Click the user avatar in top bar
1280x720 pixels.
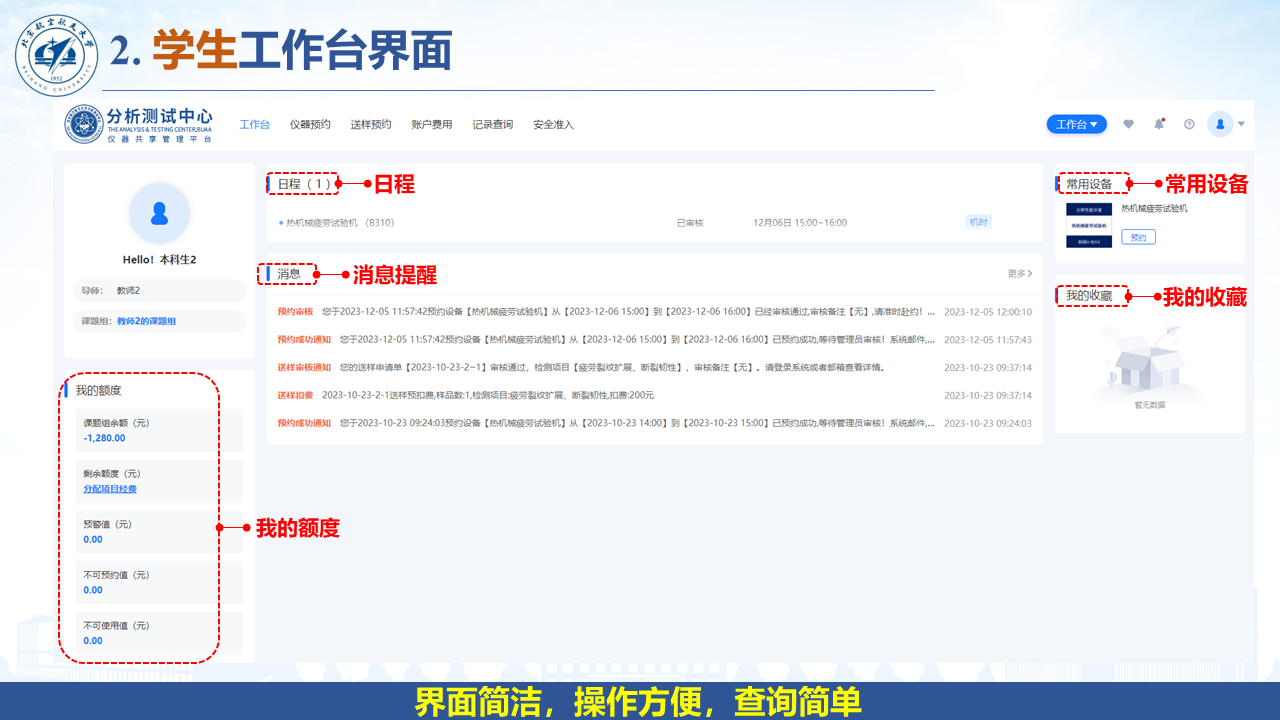(1220, 124)
